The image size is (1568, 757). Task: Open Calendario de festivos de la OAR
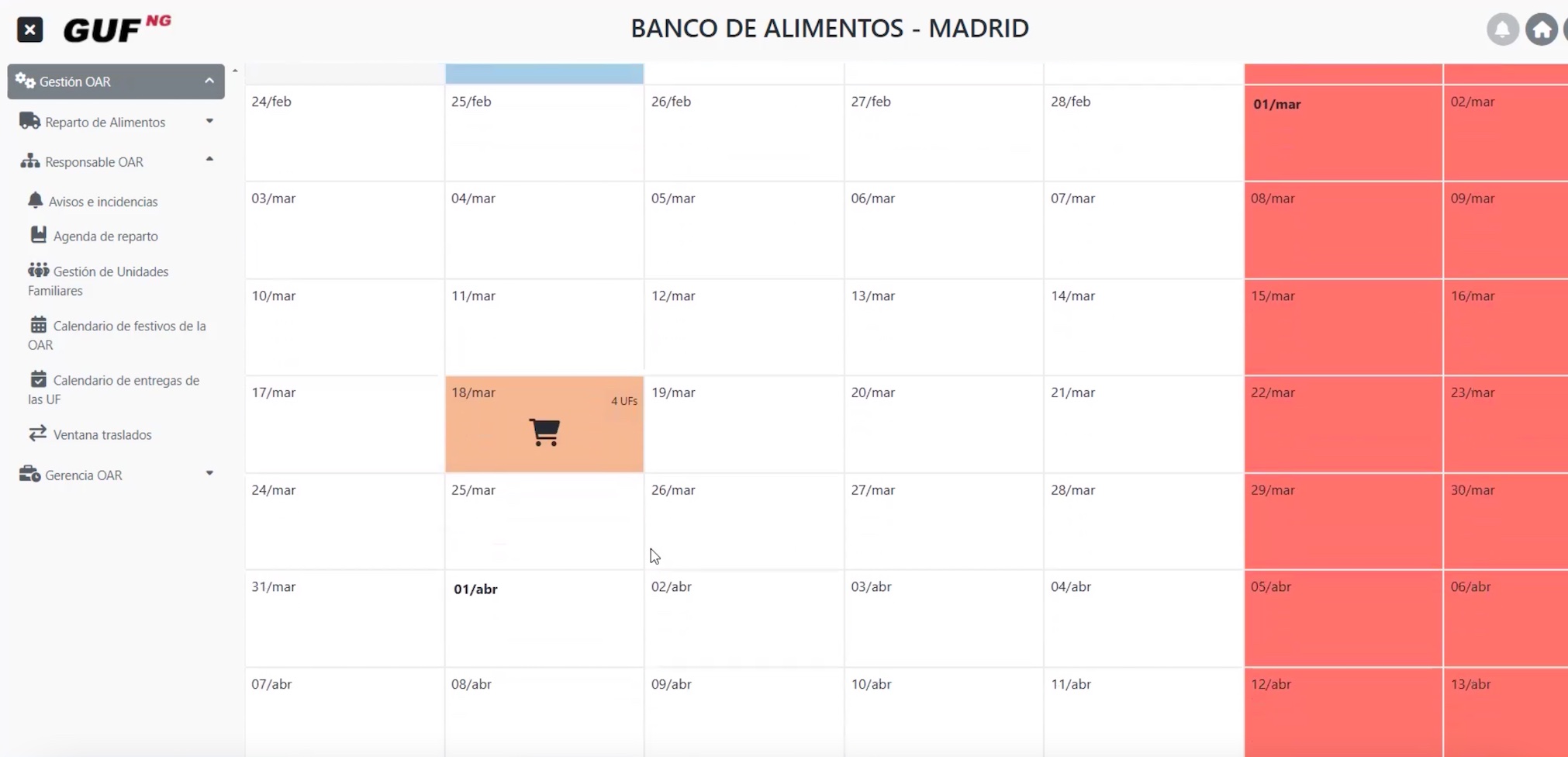click(x=117, y=335)
